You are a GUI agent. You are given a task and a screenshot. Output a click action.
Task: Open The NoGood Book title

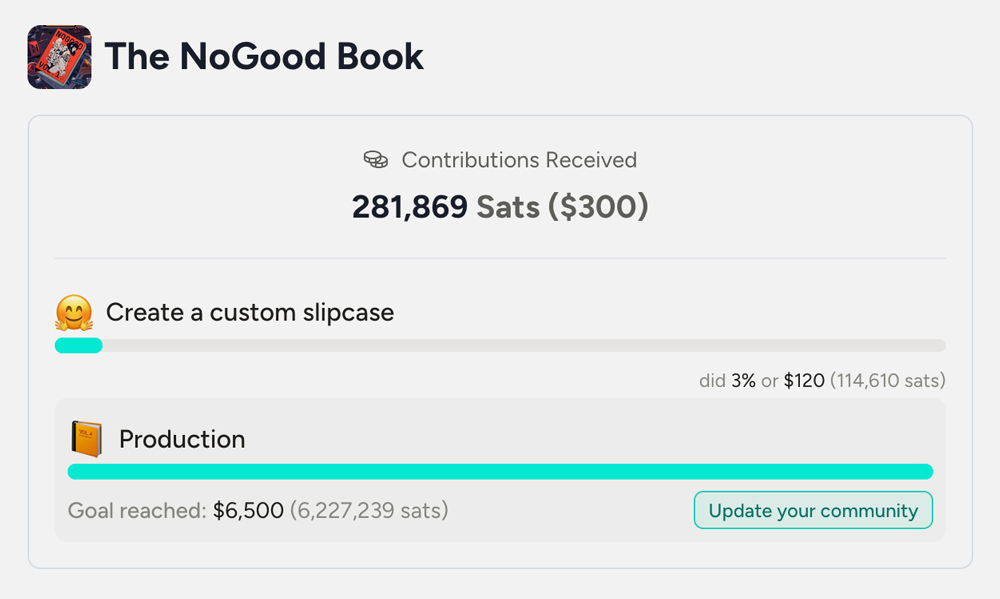[264, 57]
